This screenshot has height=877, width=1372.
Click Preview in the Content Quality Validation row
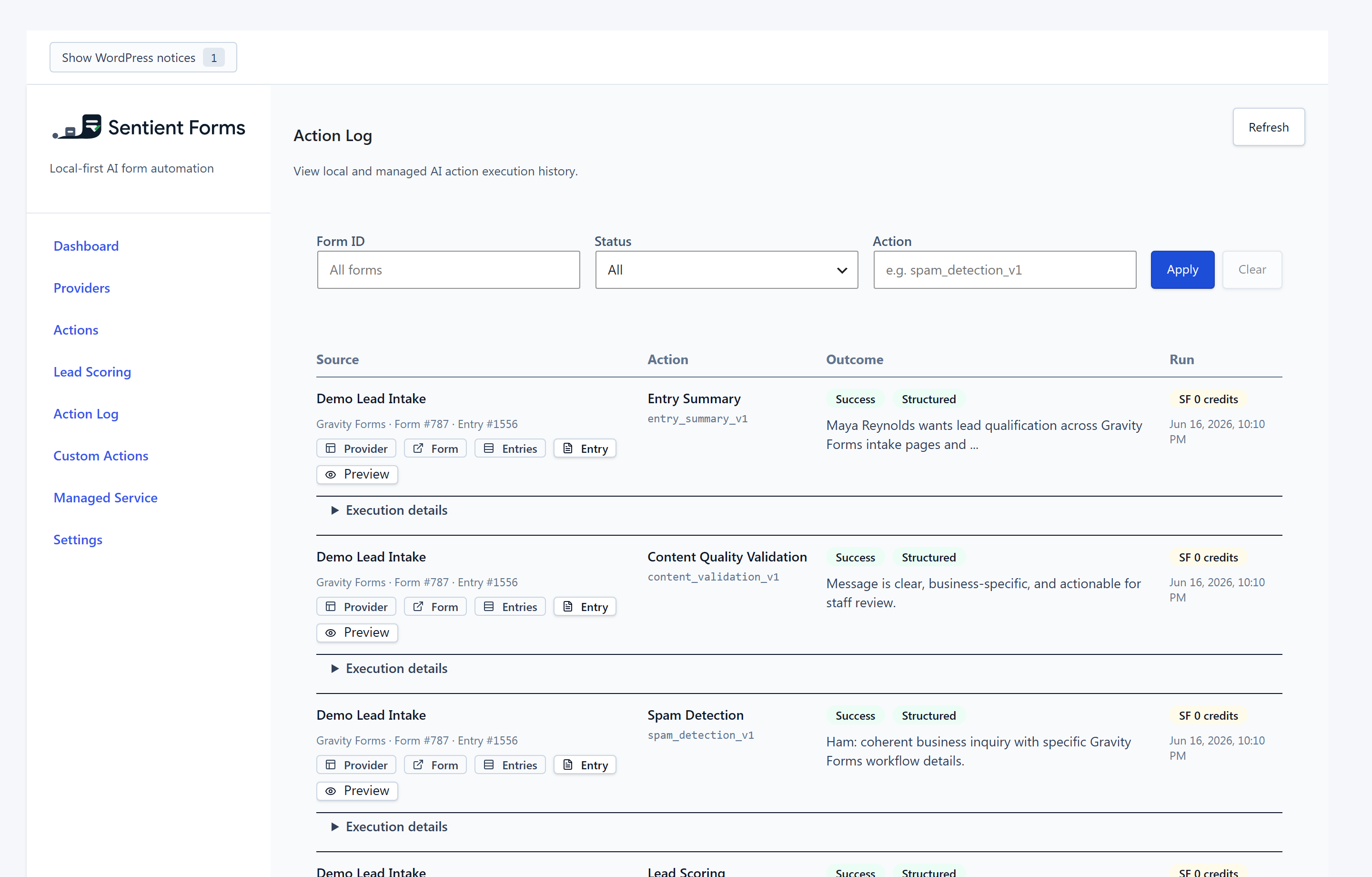(x=357, y=632)
